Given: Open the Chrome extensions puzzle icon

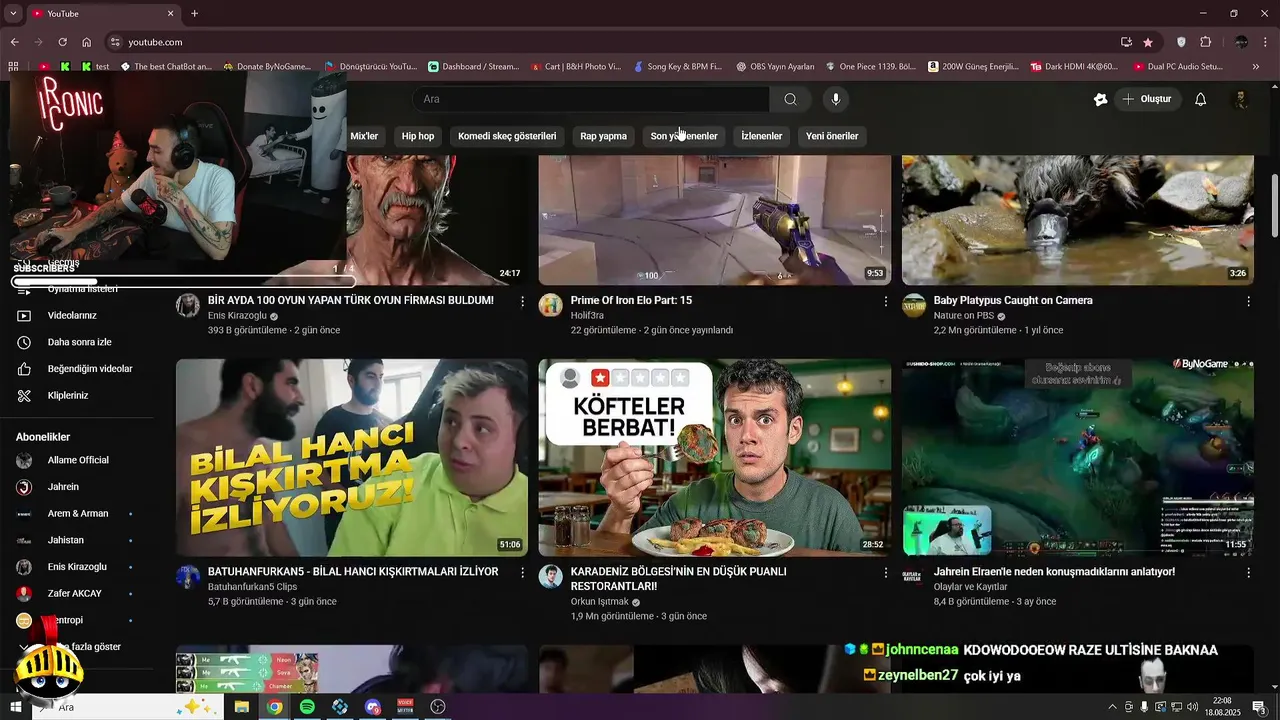Looking at the screenshot, I should (1205, 42).
